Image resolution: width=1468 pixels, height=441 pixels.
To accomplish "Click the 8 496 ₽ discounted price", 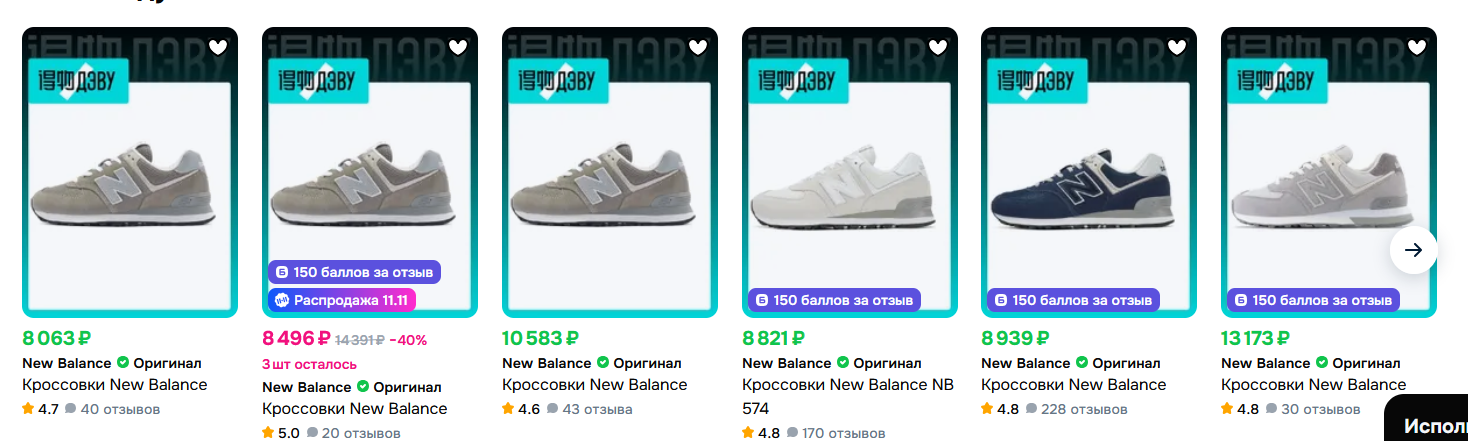I will click(296, 339).
